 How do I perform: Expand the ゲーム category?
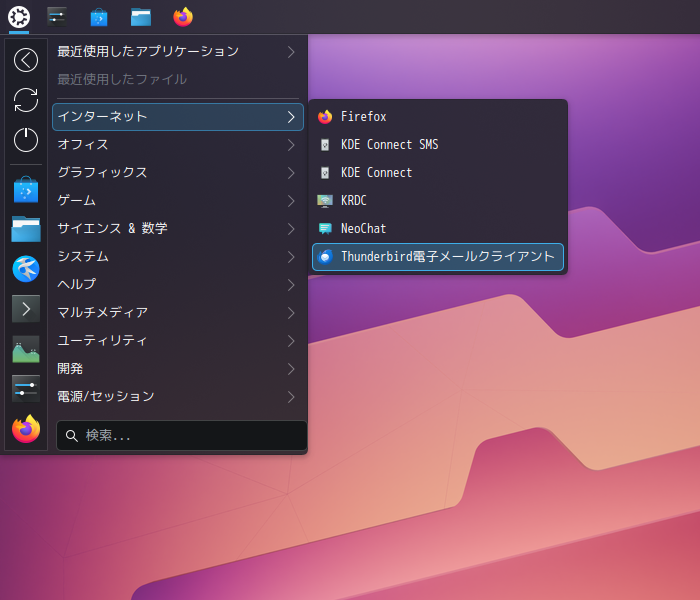point(178,201)
